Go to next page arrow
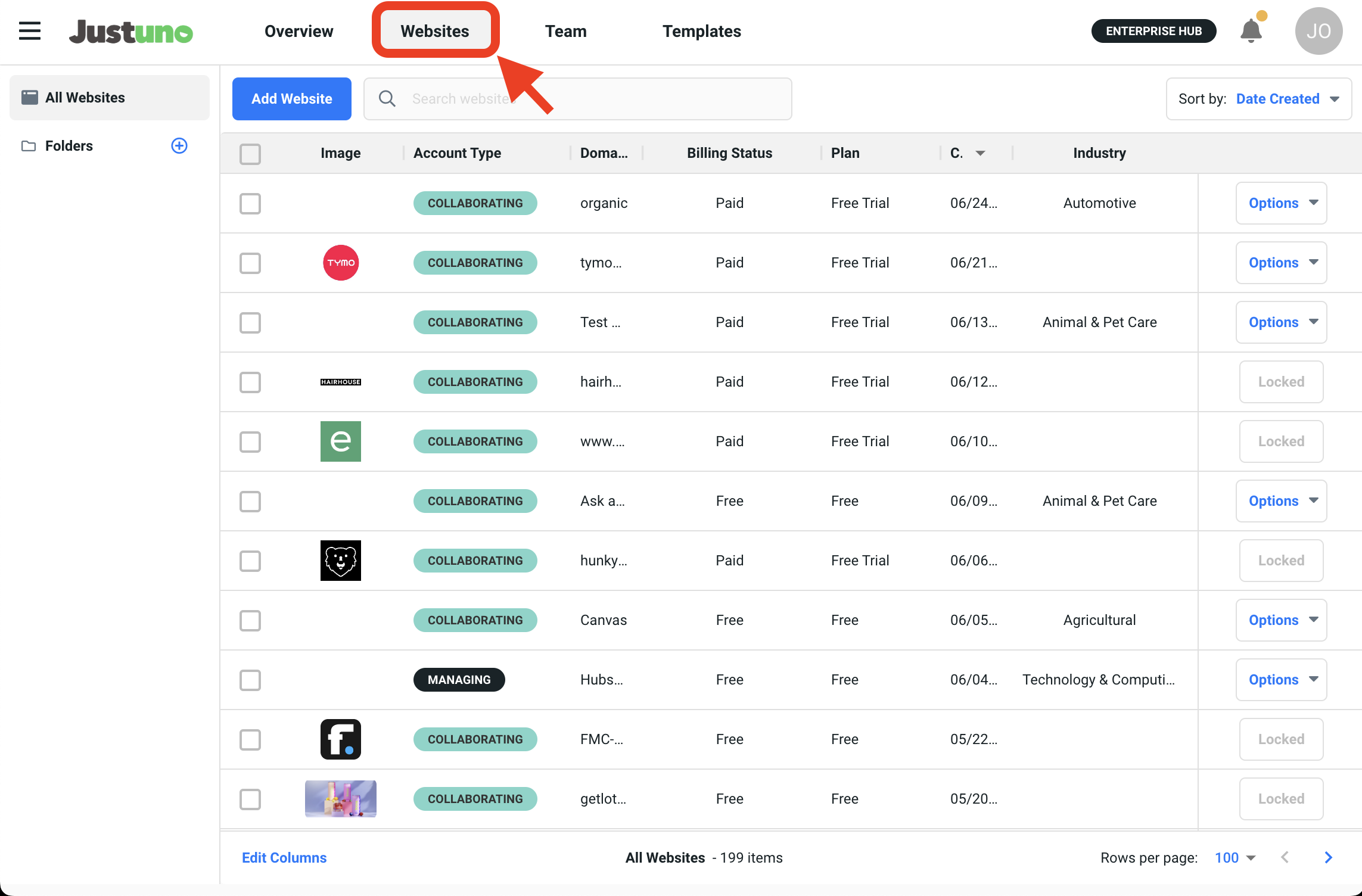Image resolution: width=1362 pixels, height=896 pixels. point(1328,857)
